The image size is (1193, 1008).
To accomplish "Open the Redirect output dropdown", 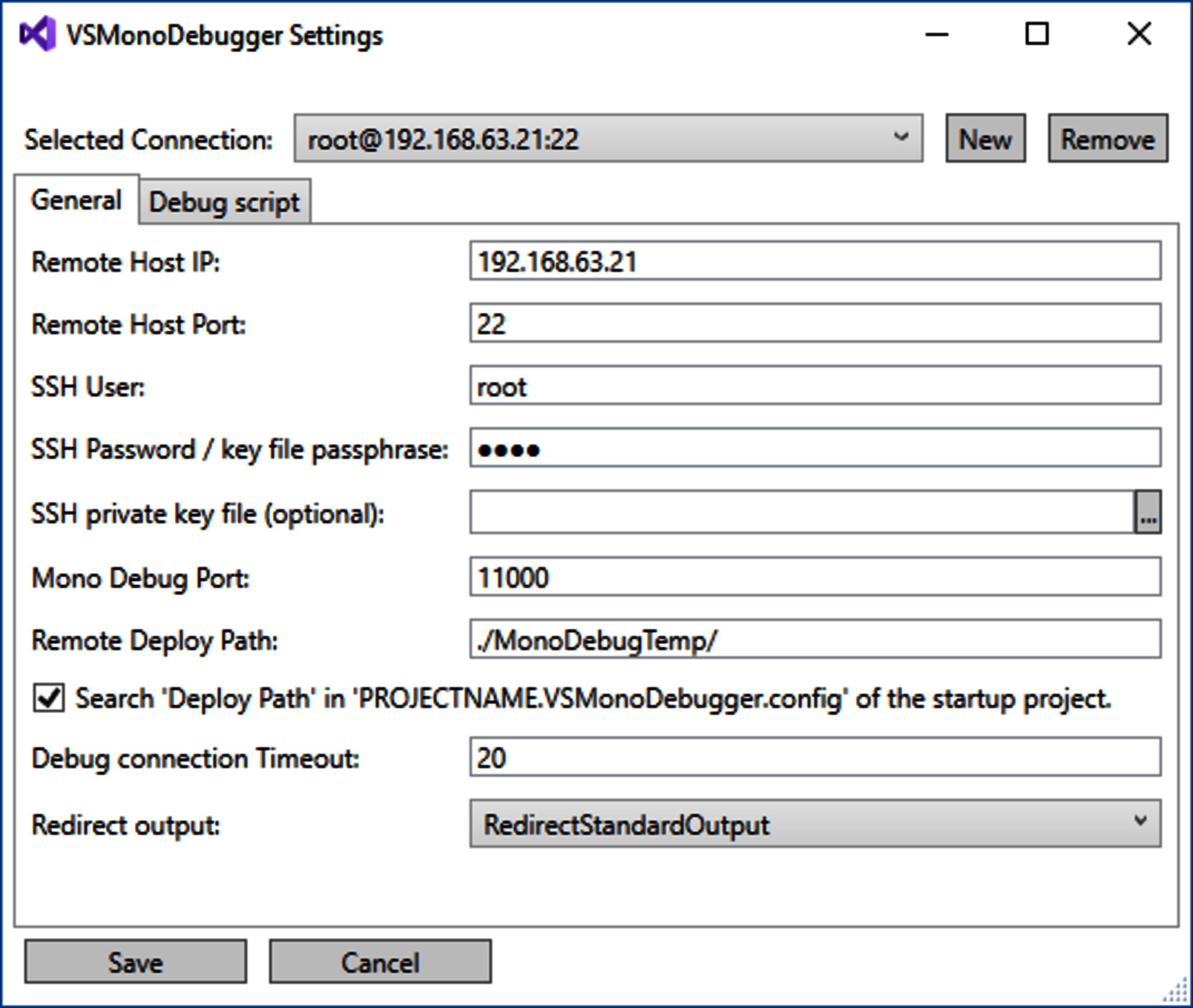I will (815, 823).
